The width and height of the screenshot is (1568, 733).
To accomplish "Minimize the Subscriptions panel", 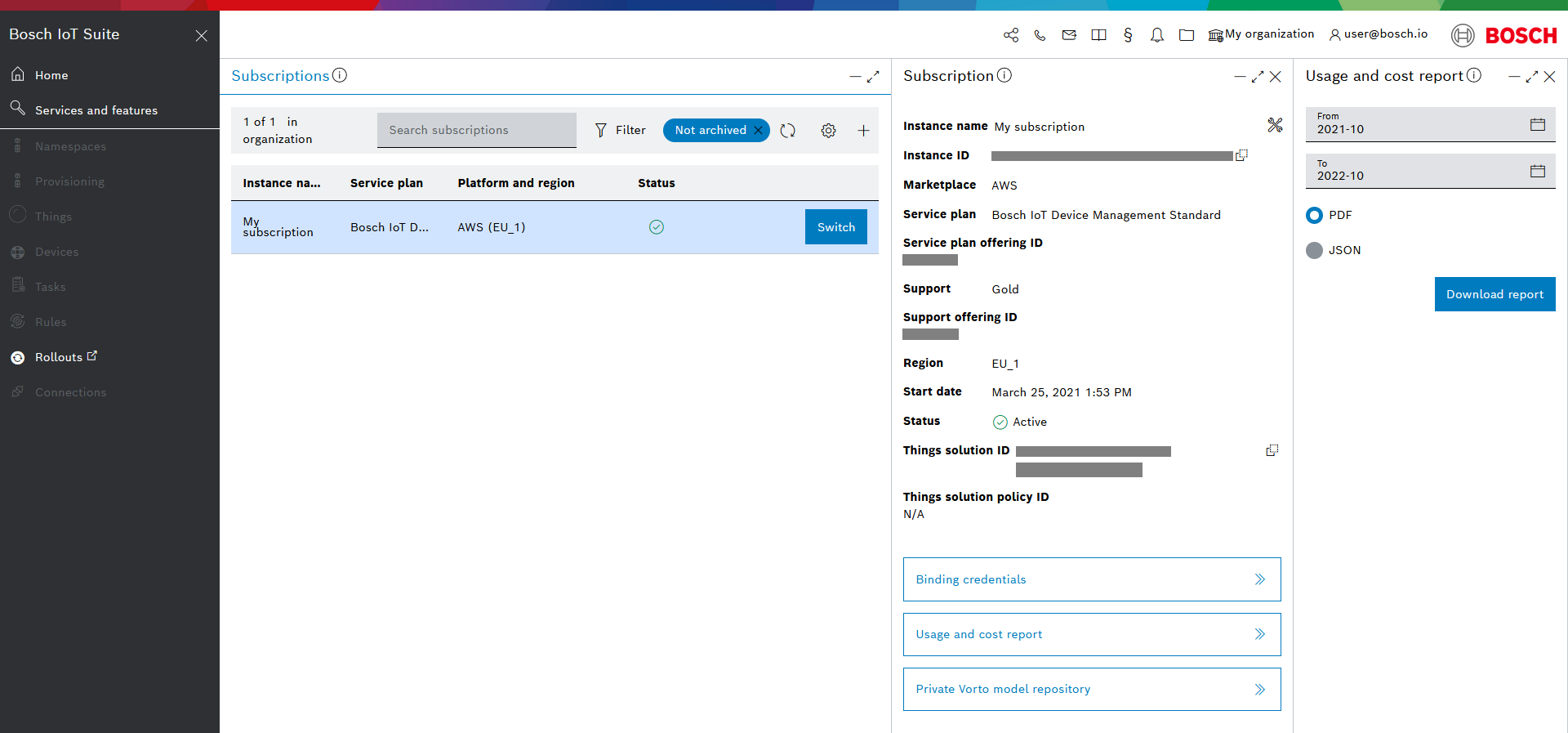I will pos(855,77).
